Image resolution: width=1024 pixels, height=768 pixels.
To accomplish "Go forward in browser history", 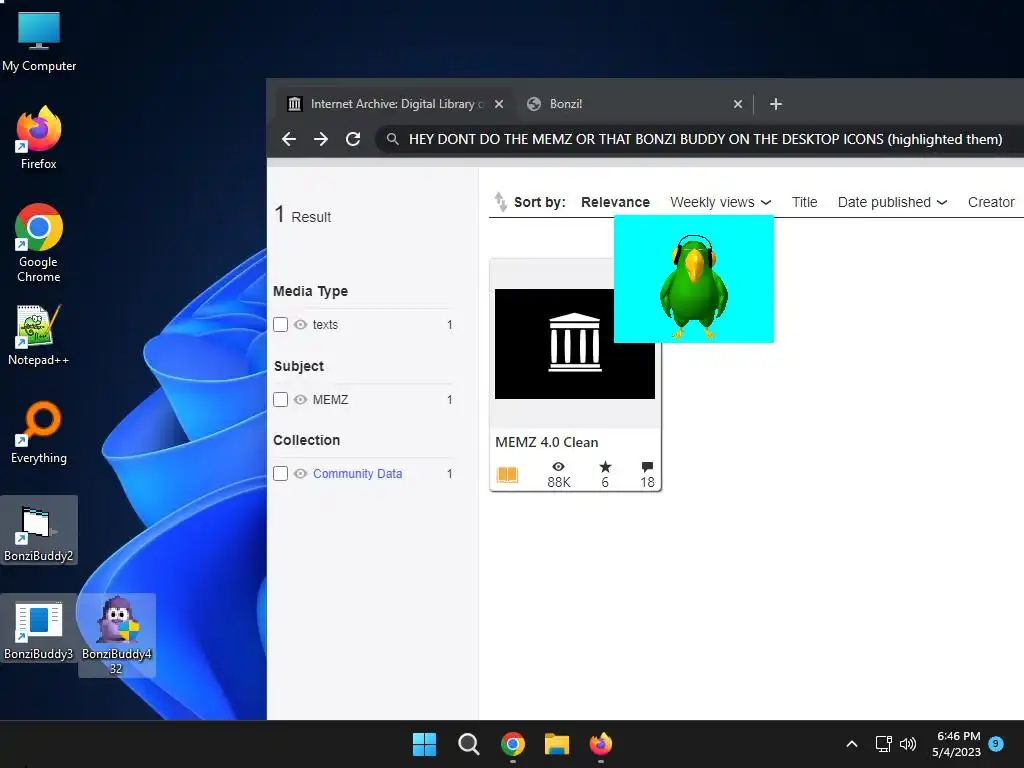I will click(321, 139).
